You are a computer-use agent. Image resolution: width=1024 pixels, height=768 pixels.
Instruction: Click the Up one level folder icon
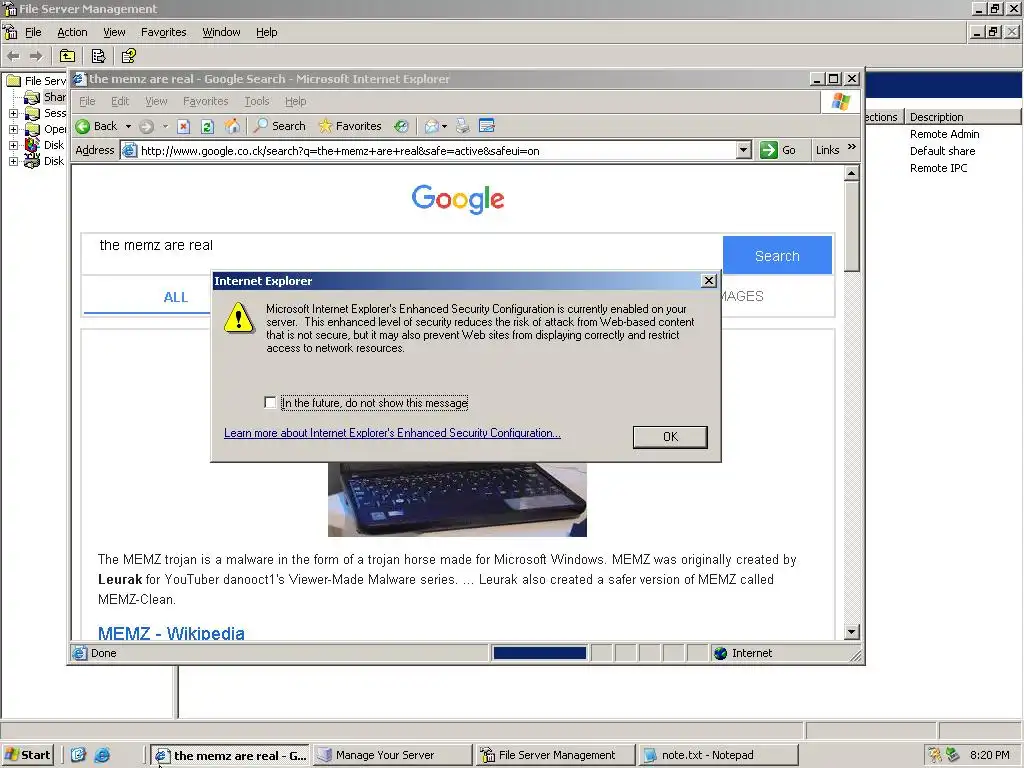(x=67, y=56)
